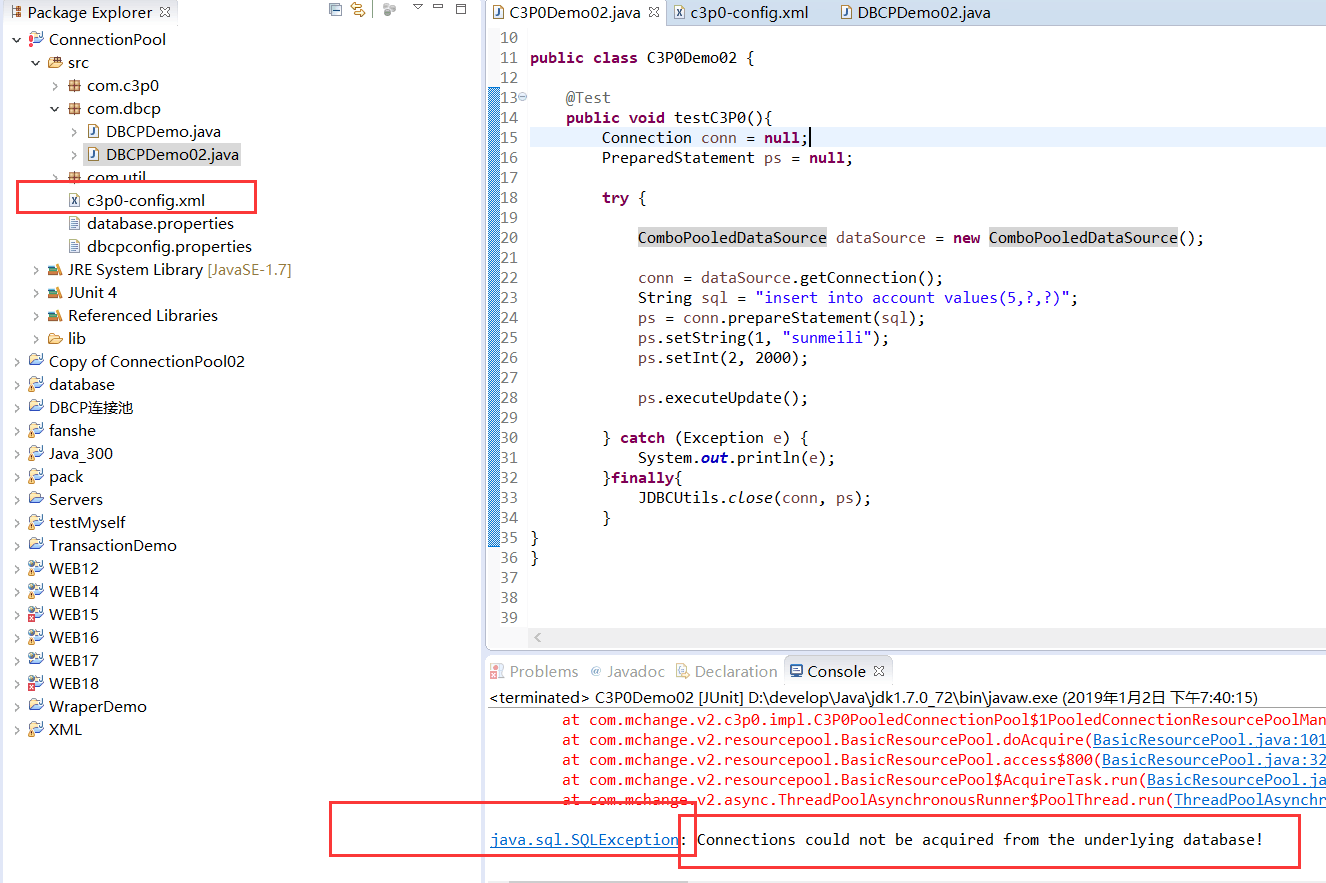The width and height of the screenshot is (1326, 883).
Task: Select the JUnit 4 library icon
Action: click(x=55, y=292)
